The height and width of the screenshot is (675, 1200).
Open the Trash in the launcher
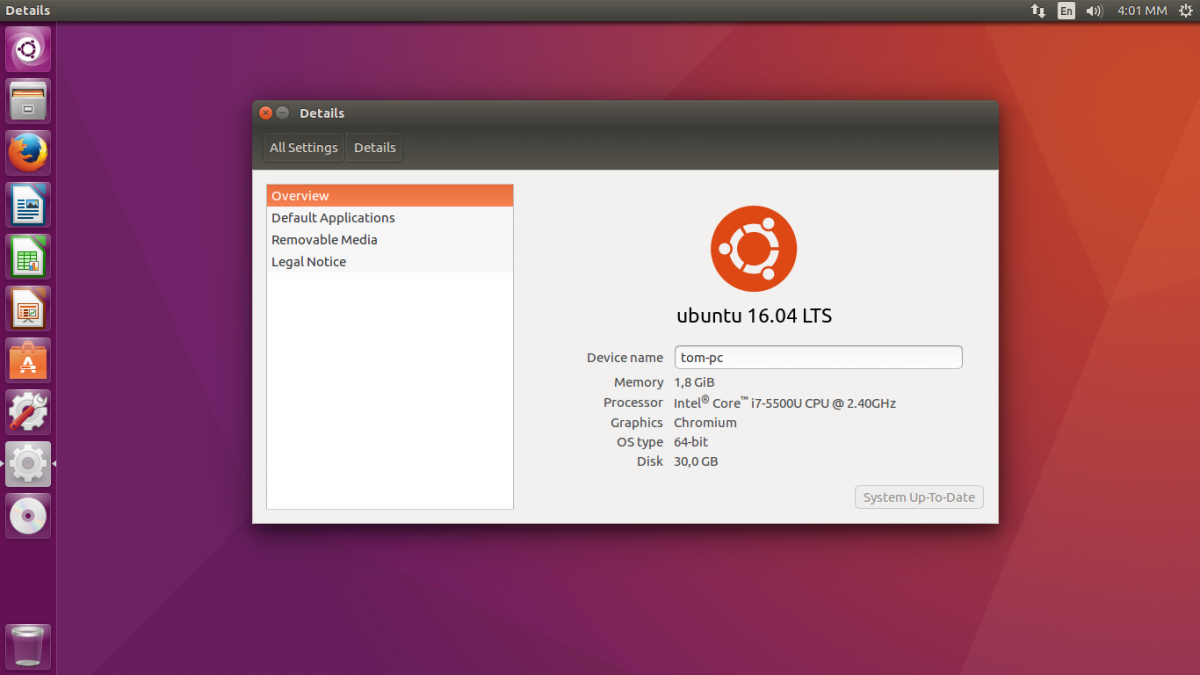point(28,646)
